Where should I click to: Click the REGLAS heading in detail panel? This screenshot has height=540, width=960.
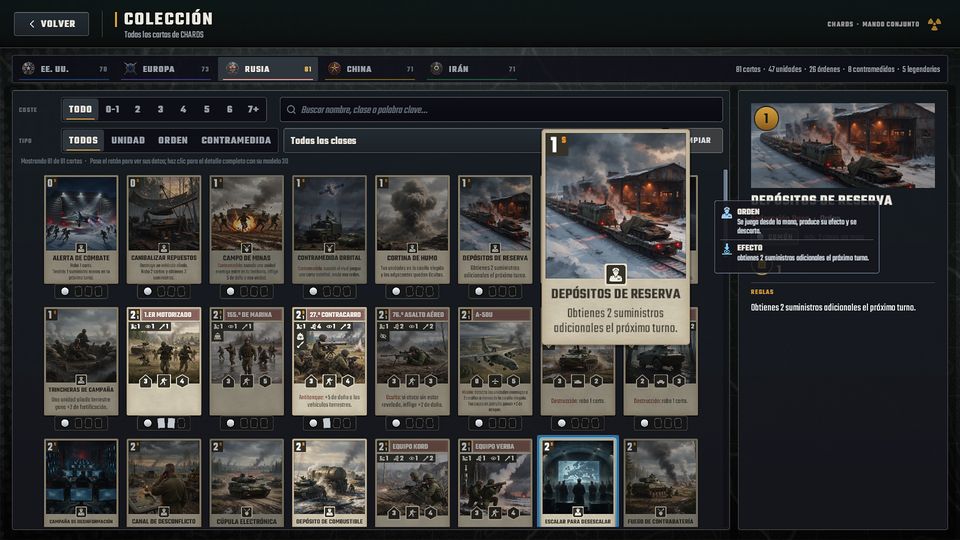[x=762, y=292]
